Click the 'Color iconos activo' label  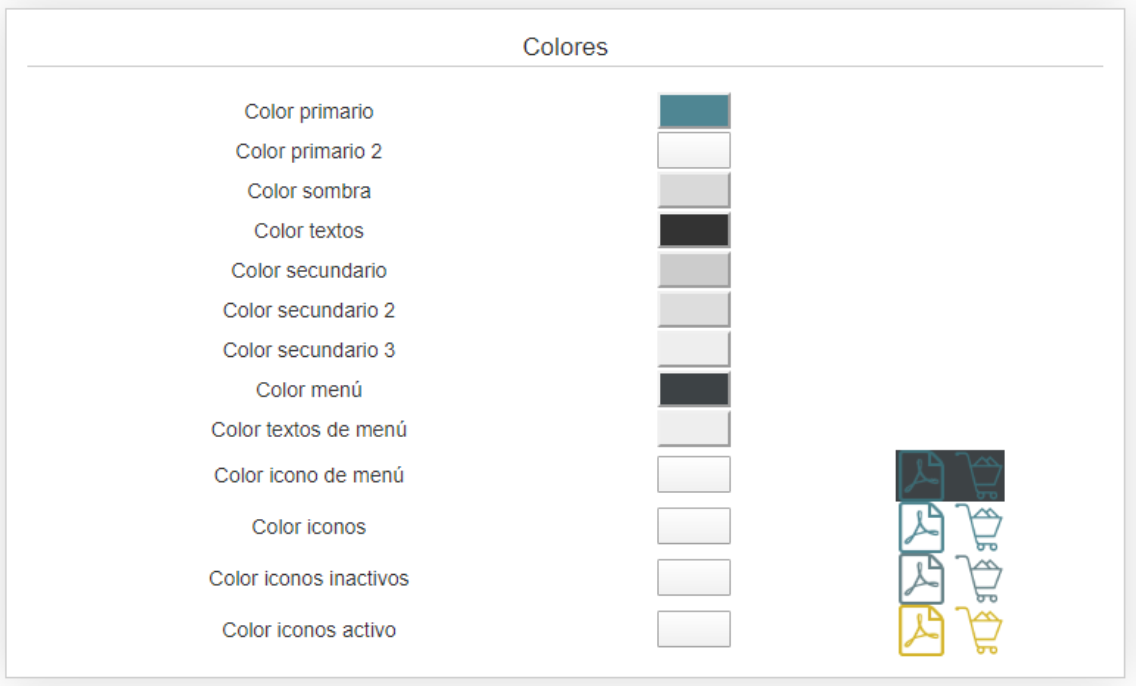(x=309, y=630)
